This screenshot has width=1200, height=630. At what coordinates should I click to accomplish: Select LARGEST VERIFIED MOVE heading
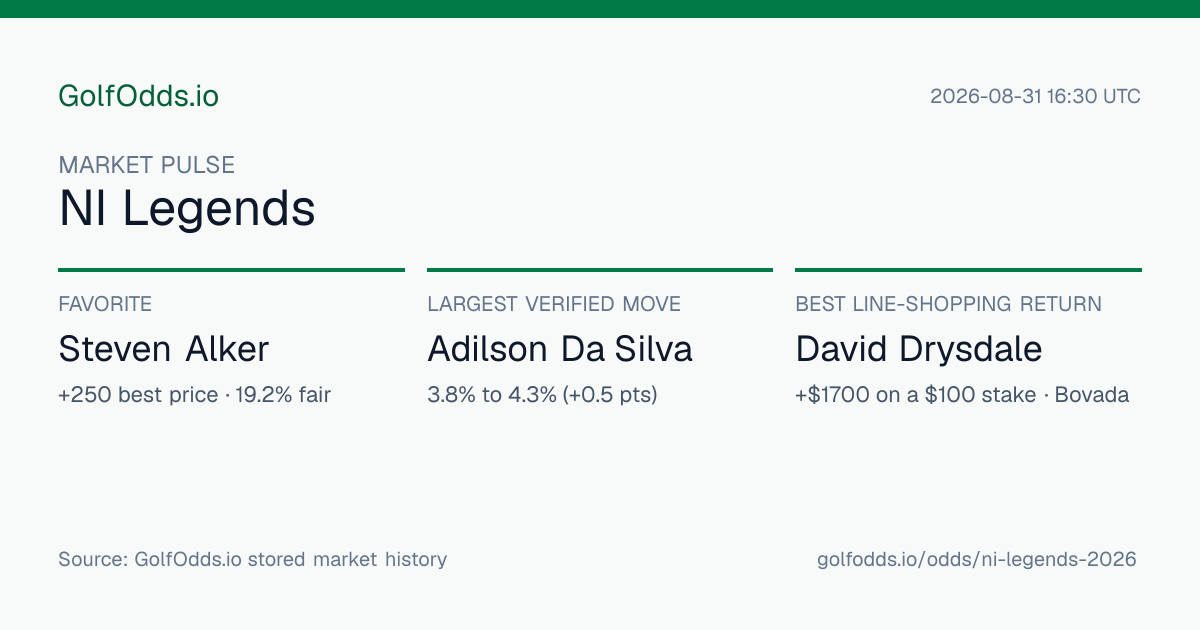tap(554, 304)
